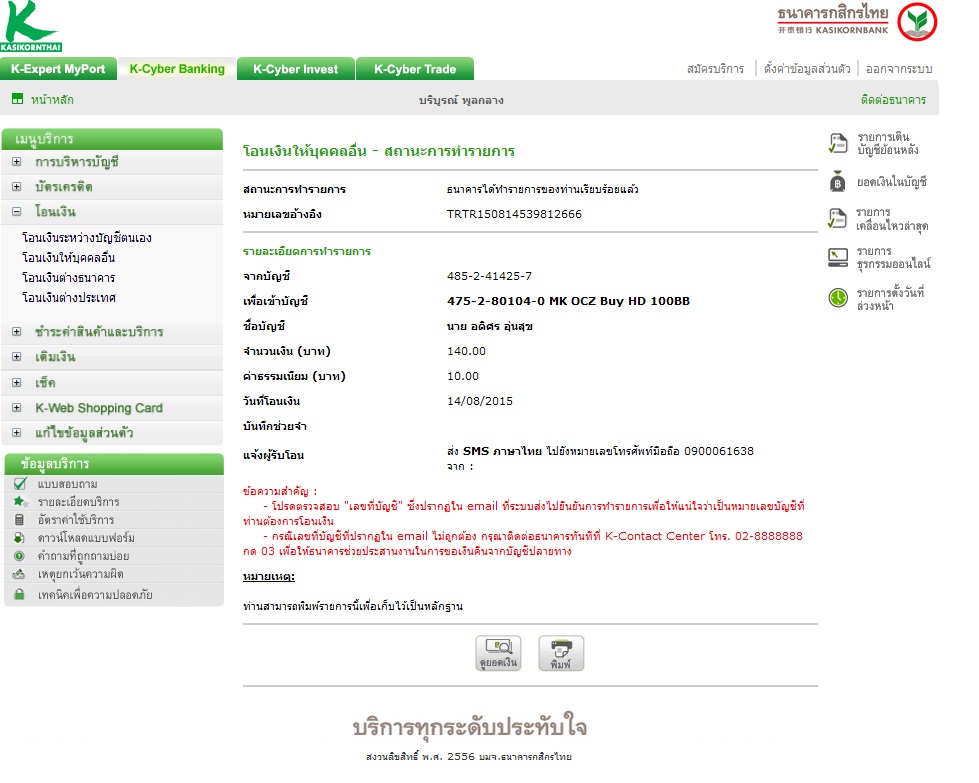
Task: Switch to K-Expert MyPort tab
Action: [58, 69]
